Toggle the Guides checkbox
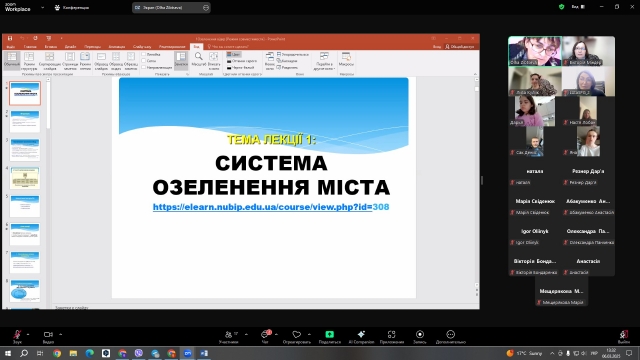The height and width of the screenshot is (360, 640). 144,67
